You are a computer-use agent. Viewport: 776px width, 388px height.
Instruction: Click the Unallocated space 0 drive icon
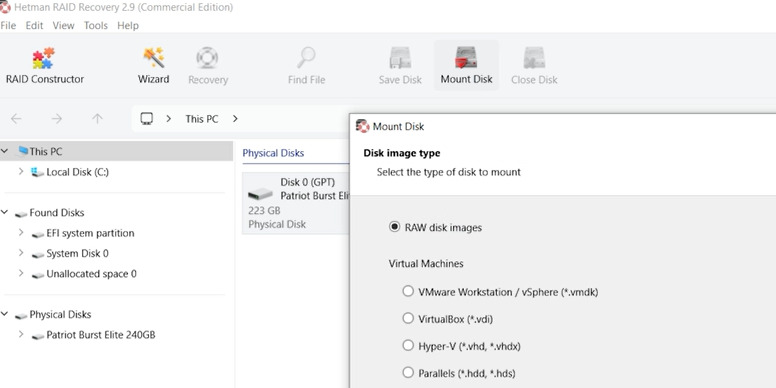[38, 275]
